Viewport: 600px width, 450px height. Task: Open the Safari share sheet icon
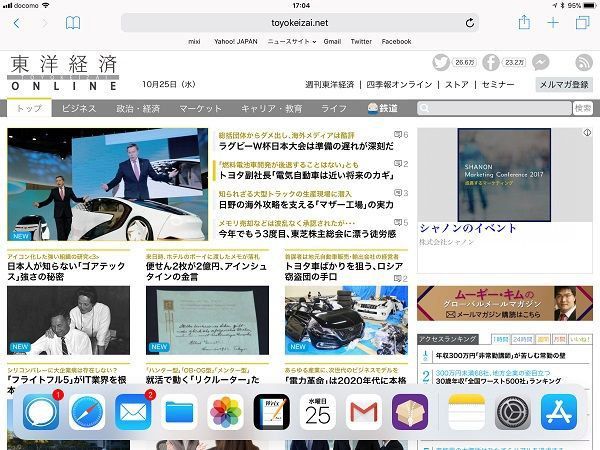(x=524, y=22)
